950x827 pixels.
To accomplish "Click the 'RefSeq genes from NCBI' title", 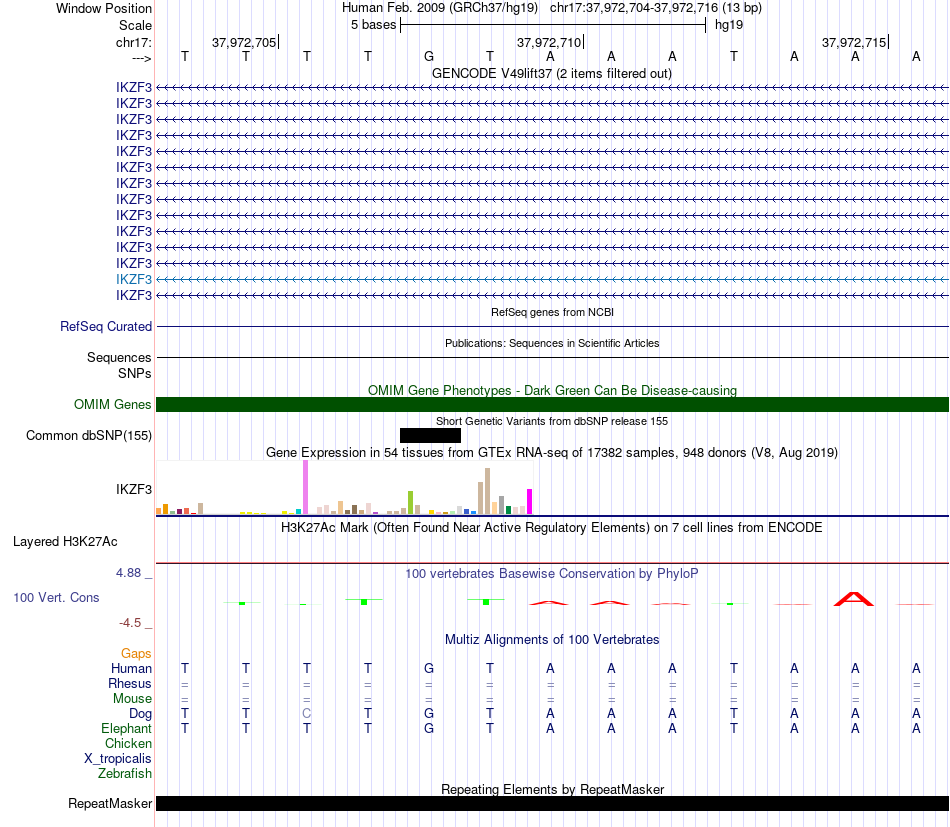I will (552, 312).
